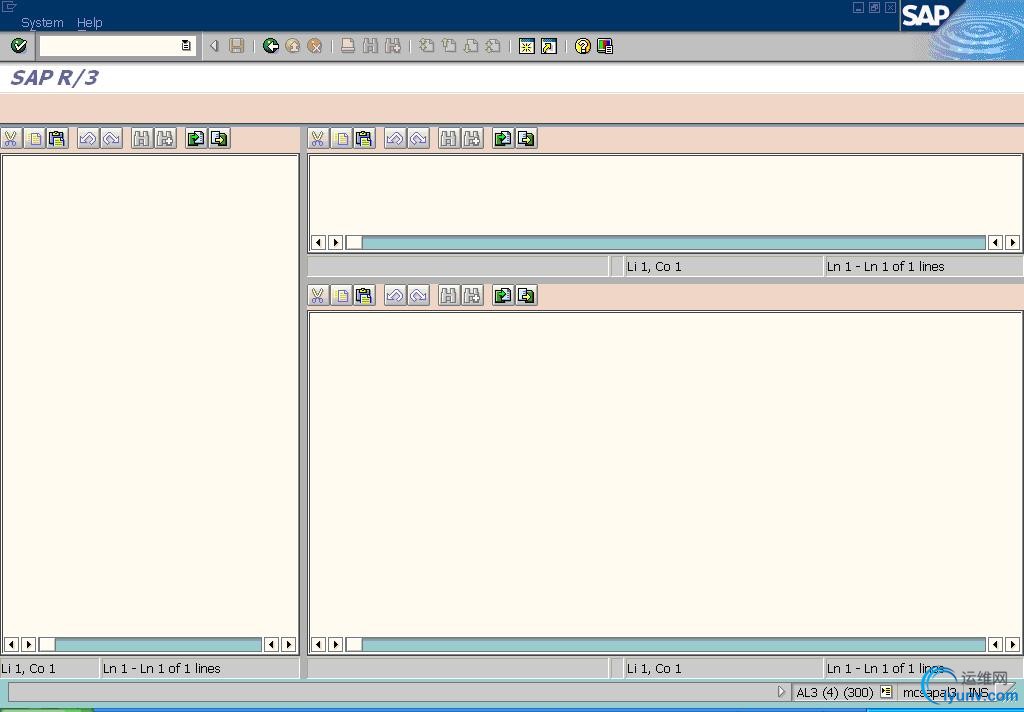
Task: Copy text in the left pane editor
Action: (35, 138)
